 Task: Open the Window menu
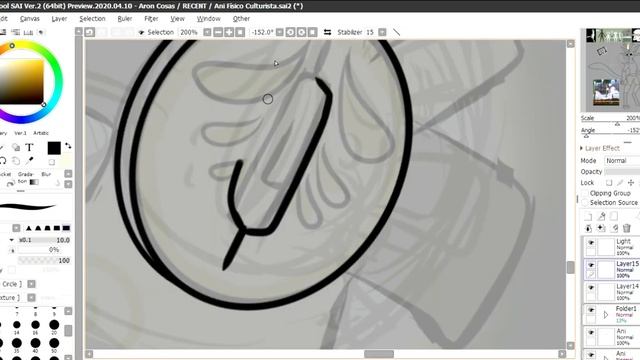[x=209, y=19]
